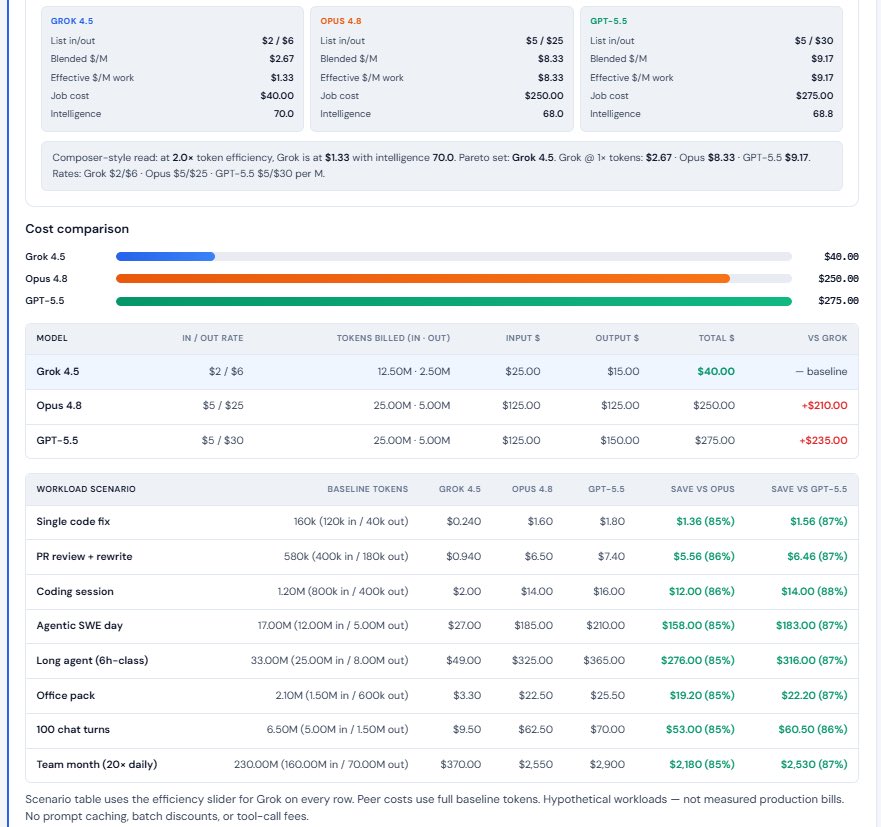
Task: Select Grok 4.5 job cost $40.00 in card
Action: click(x=277, y=96)
